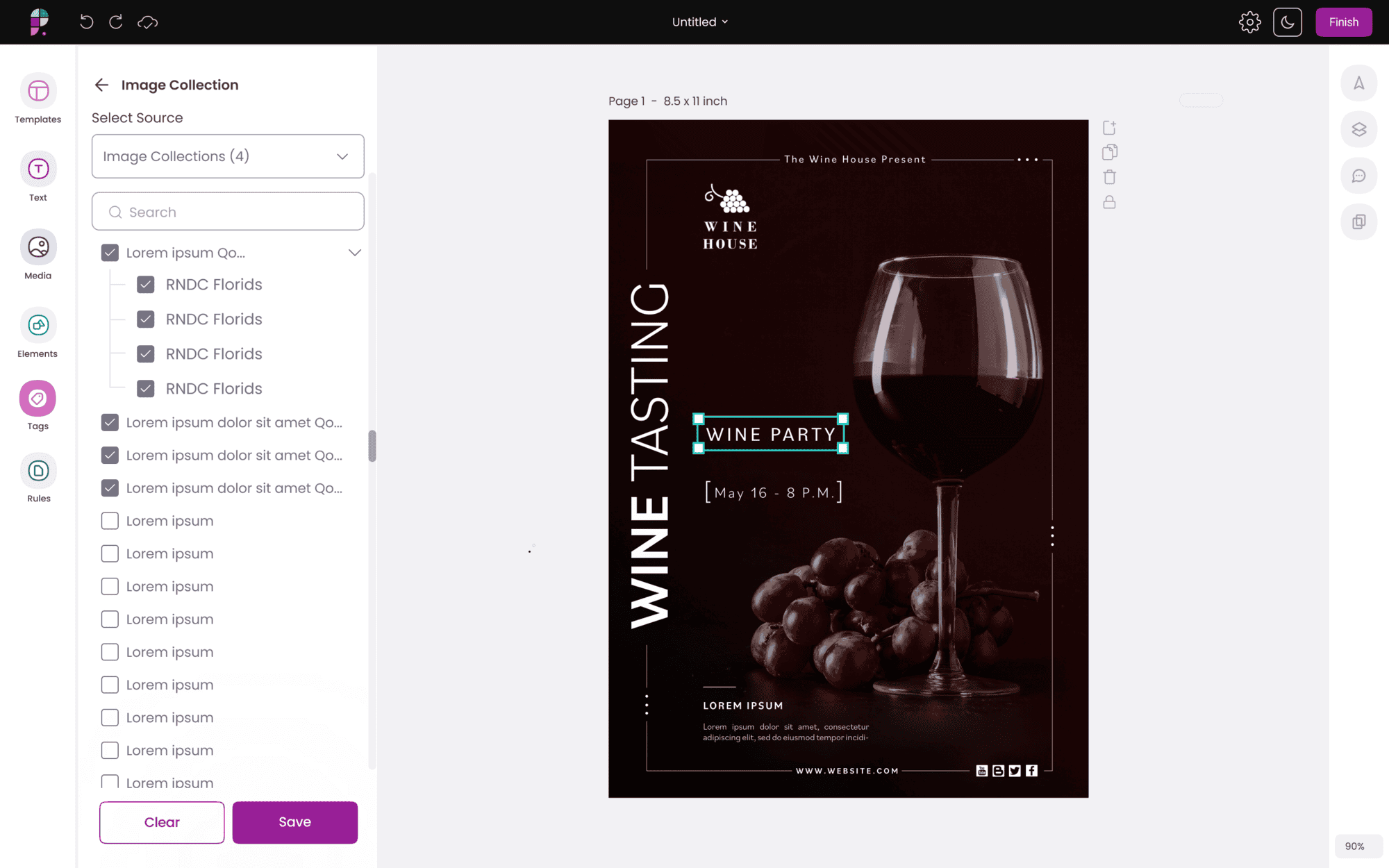Open the Templates panel
Image resolution: width=1389 pixels, height=868 pixels.
pyautogui.click(x=38, y=98)
